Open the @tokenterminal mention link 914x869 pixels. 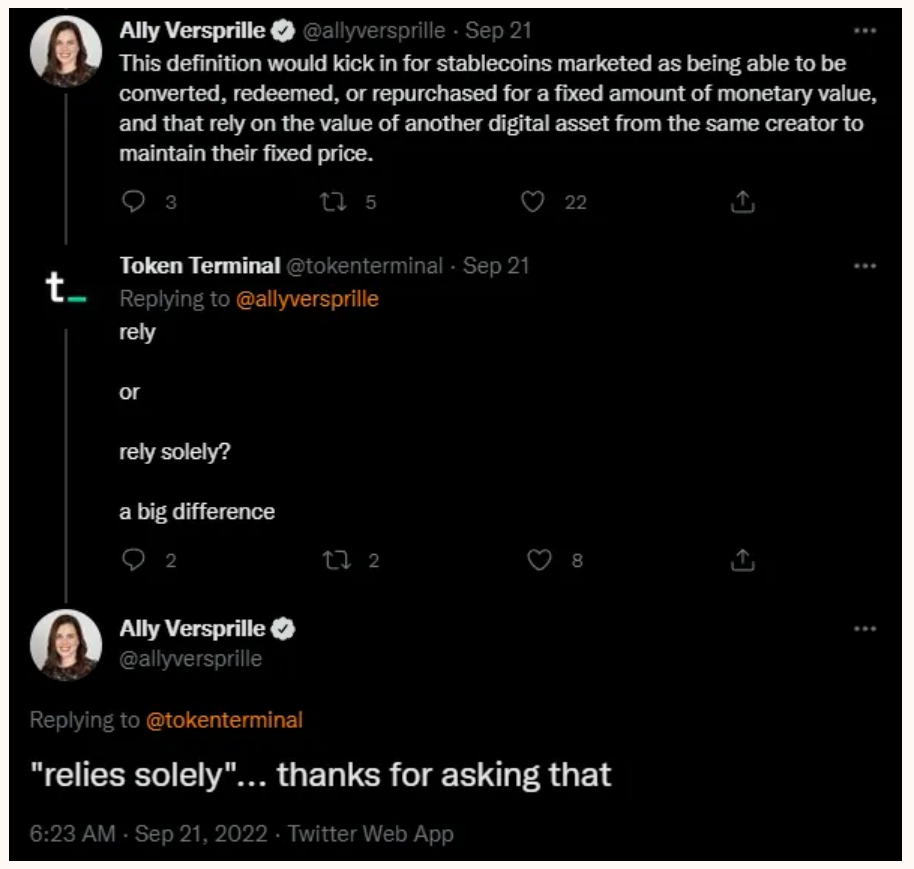[x=224, y=720]
